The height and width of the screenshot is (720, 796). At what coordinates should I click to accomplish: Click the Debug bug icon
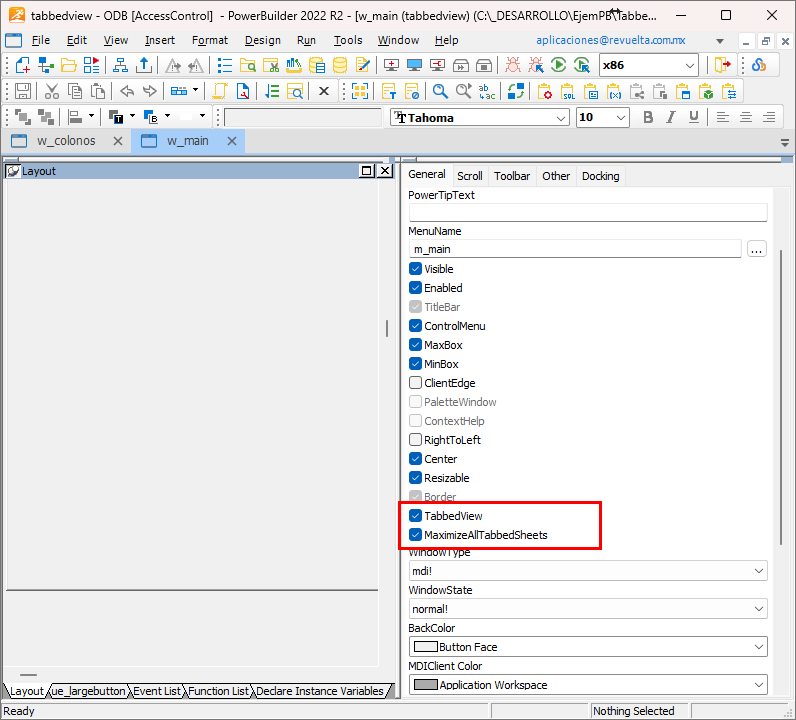click(512, 65)
